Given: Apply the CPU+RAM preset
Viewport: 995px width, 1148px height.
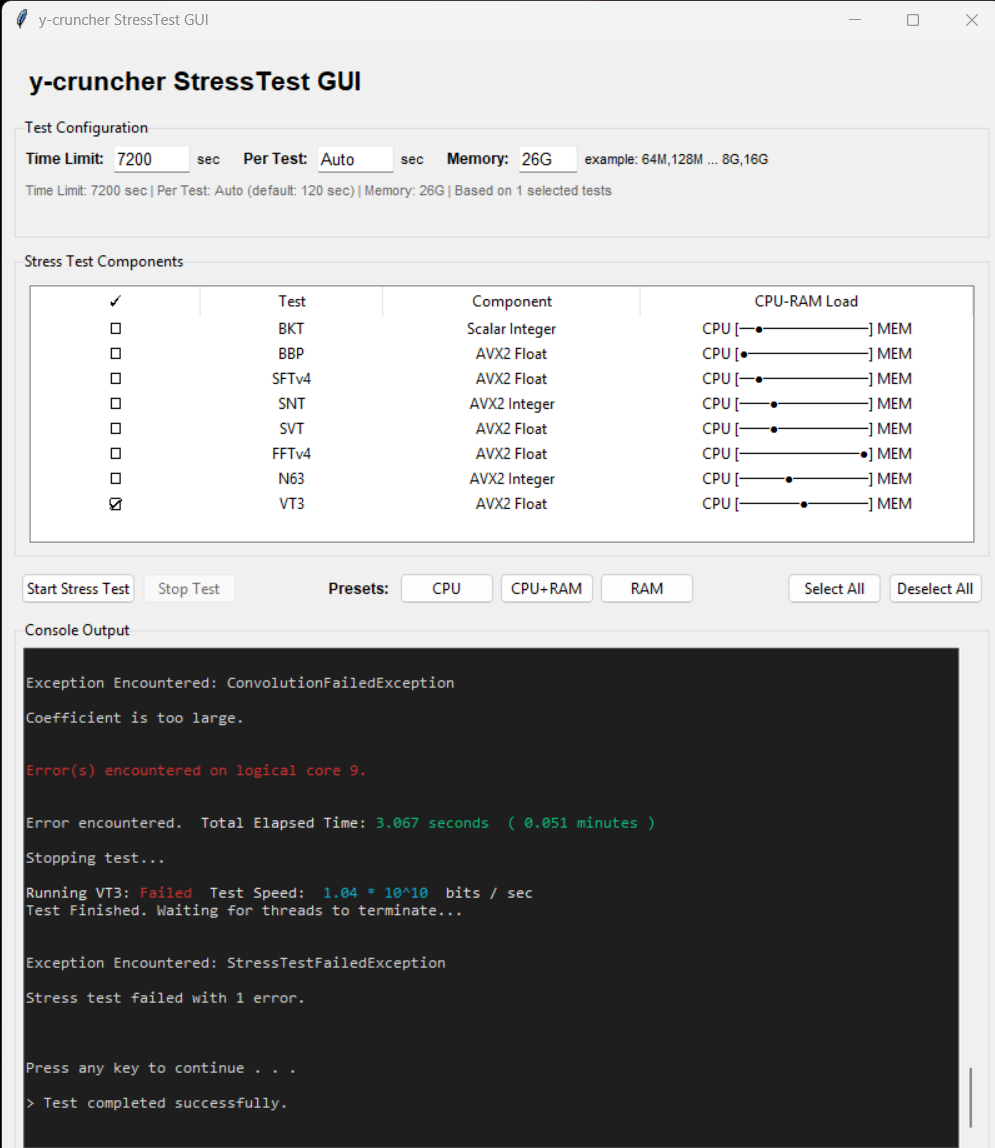Looking at the screenshot, I should (546, 589).
